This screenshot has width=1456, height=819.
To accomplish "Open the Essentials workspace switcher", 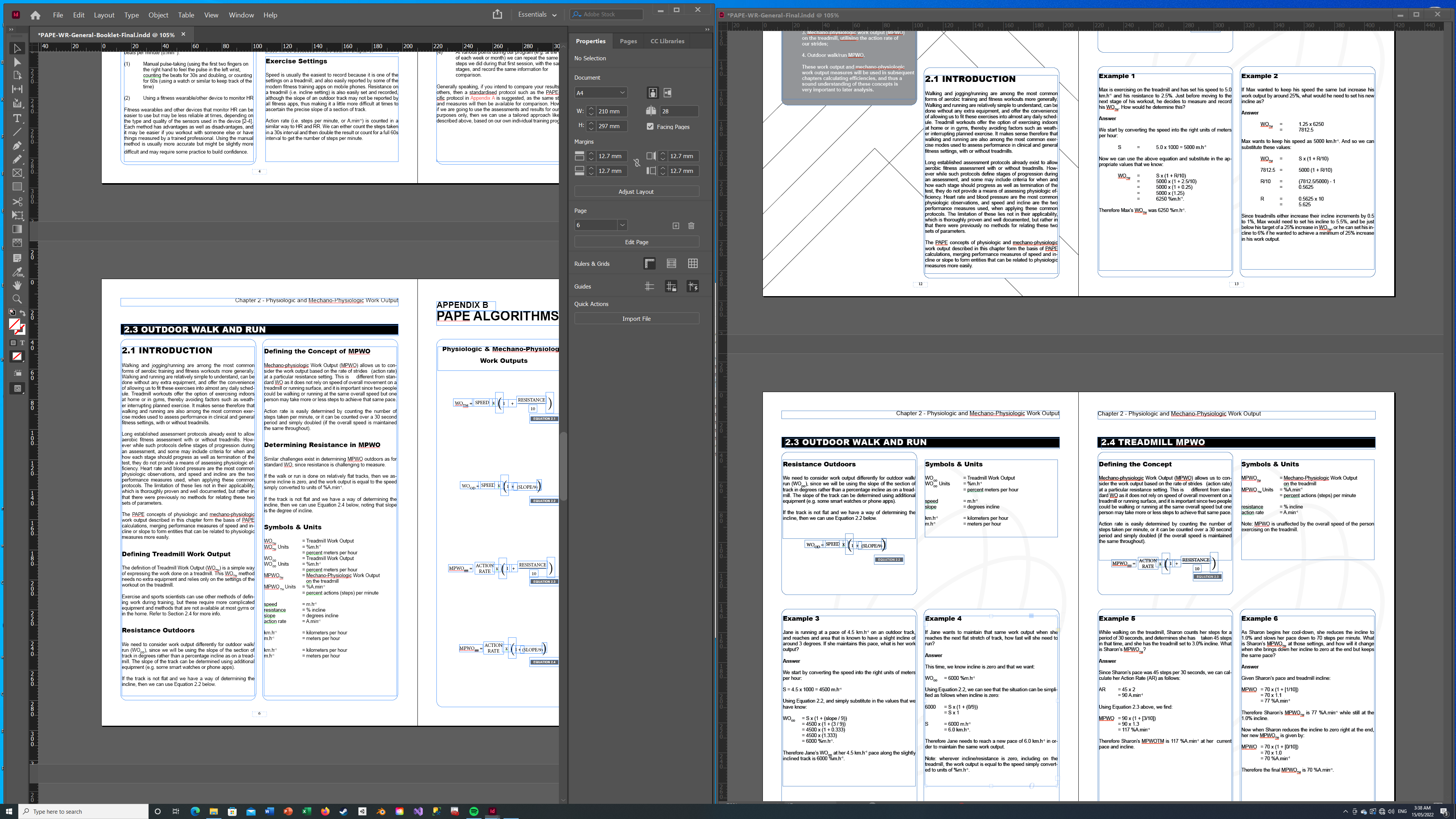I will click(x=537, y=15).
